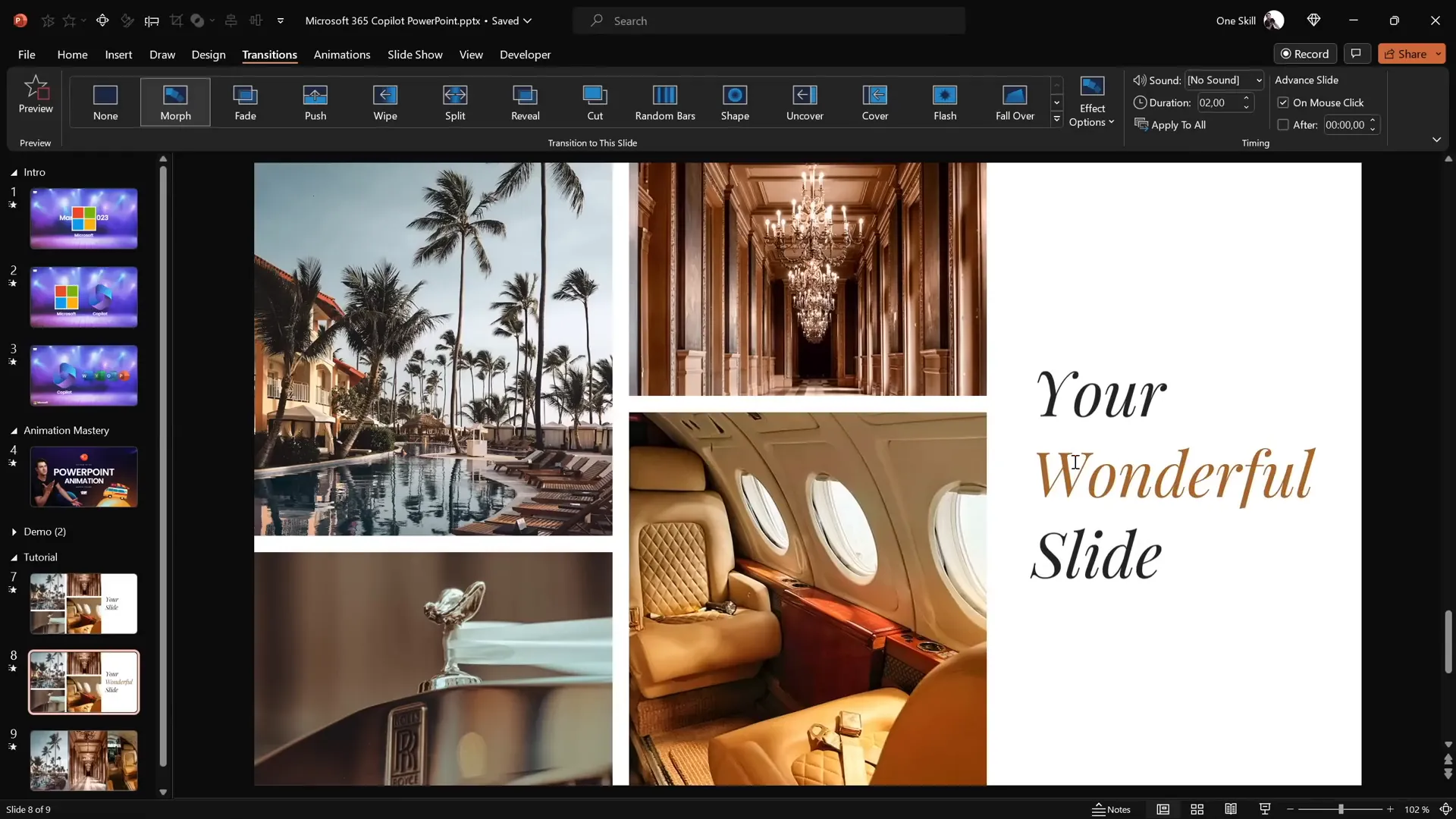Select slide 9 thumbnail

pyautogui.click(x=83, y=760)
